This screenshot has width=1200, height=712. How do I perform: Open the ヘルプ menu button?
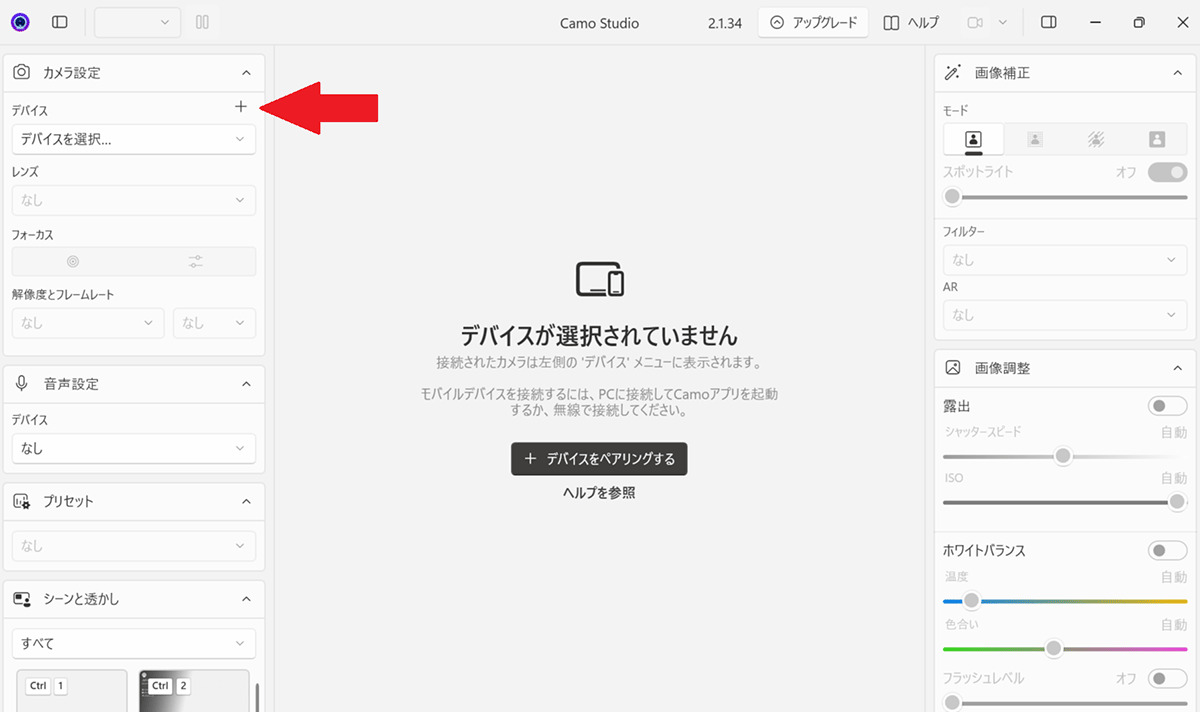point(911,22)
